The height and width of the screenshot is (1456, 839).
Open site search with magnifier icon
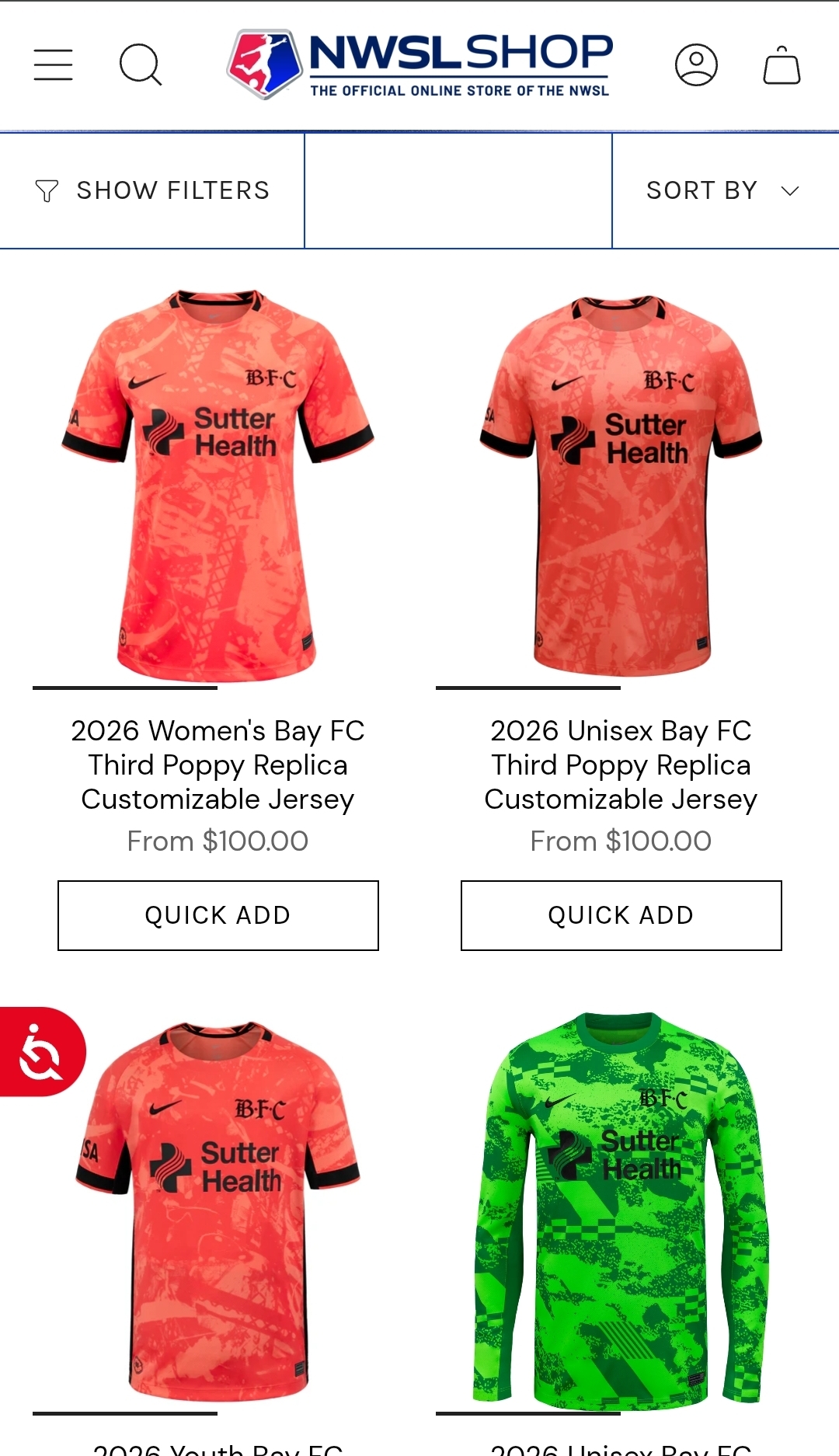pyautogui.click(x=141, y=64)
